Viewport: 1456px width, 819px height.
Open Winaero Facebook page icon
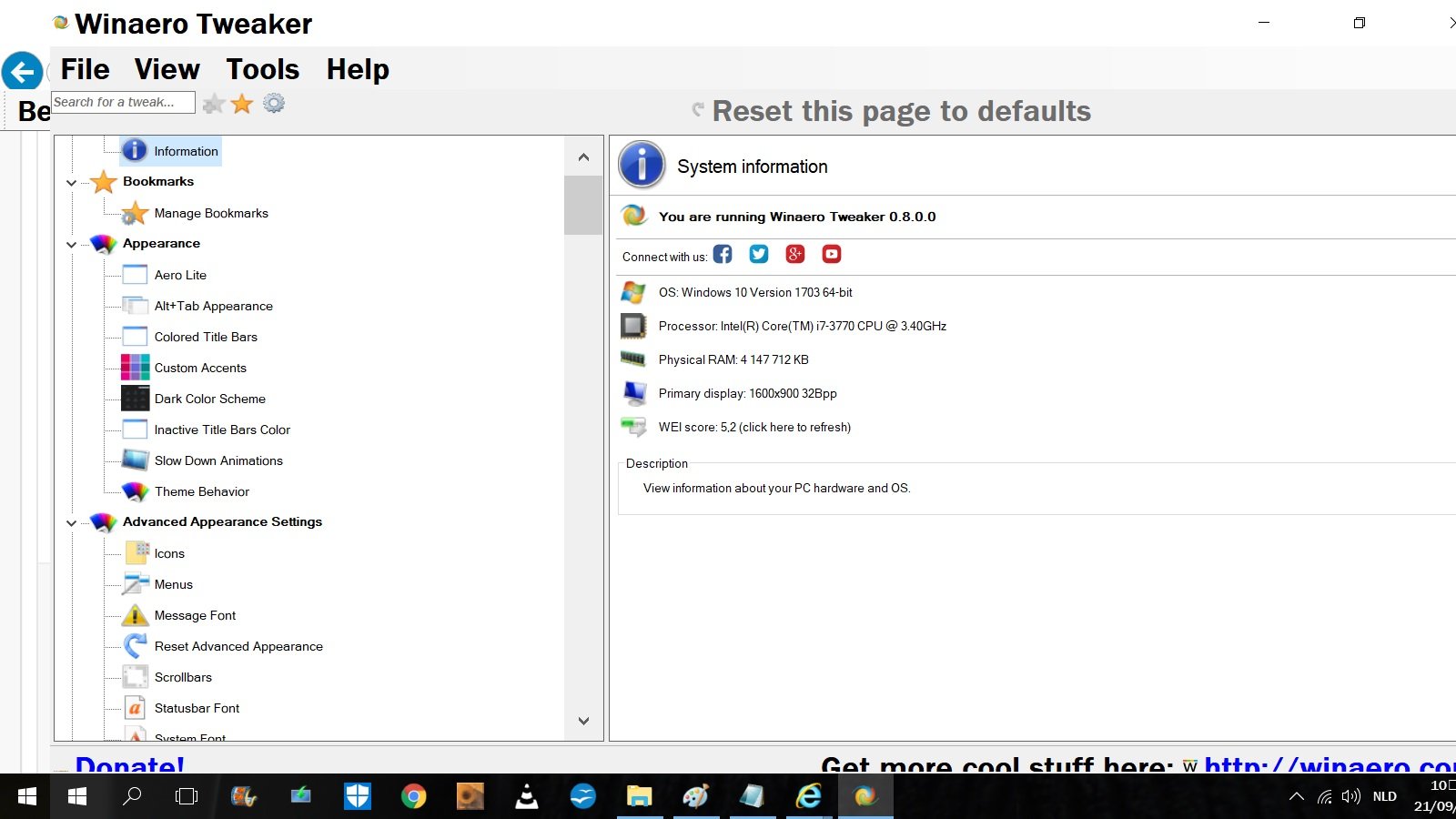(x=723, y=254)
